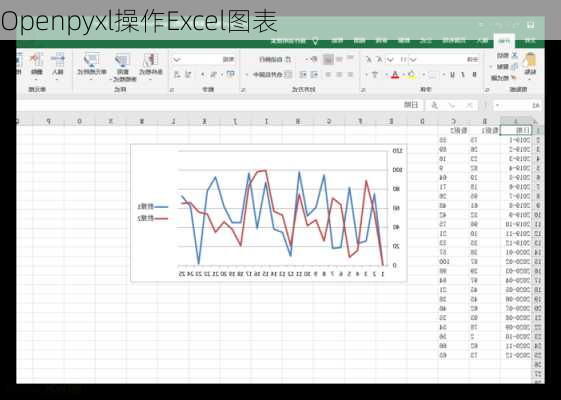Toggle Top Align in Alignment group

pyautogui.click(x=350, y=59)
